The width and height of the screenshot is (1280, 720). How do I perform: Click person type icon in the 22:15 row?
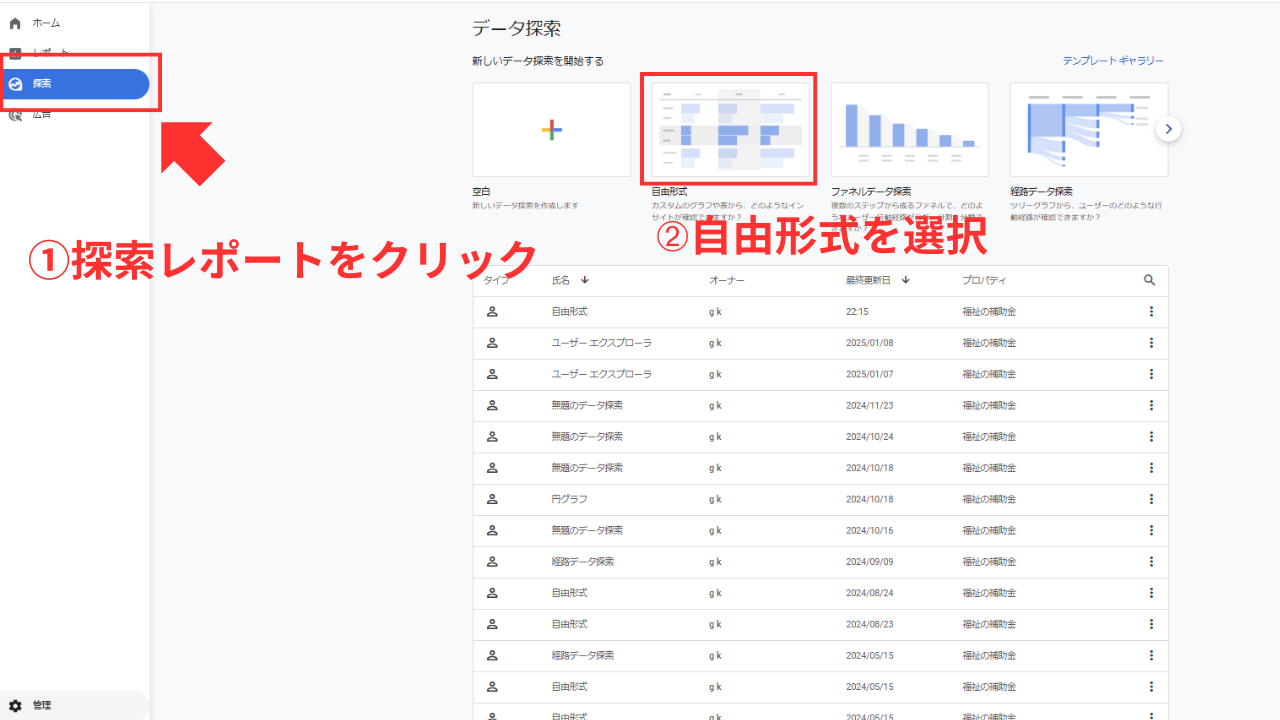[x=492, y=312]
